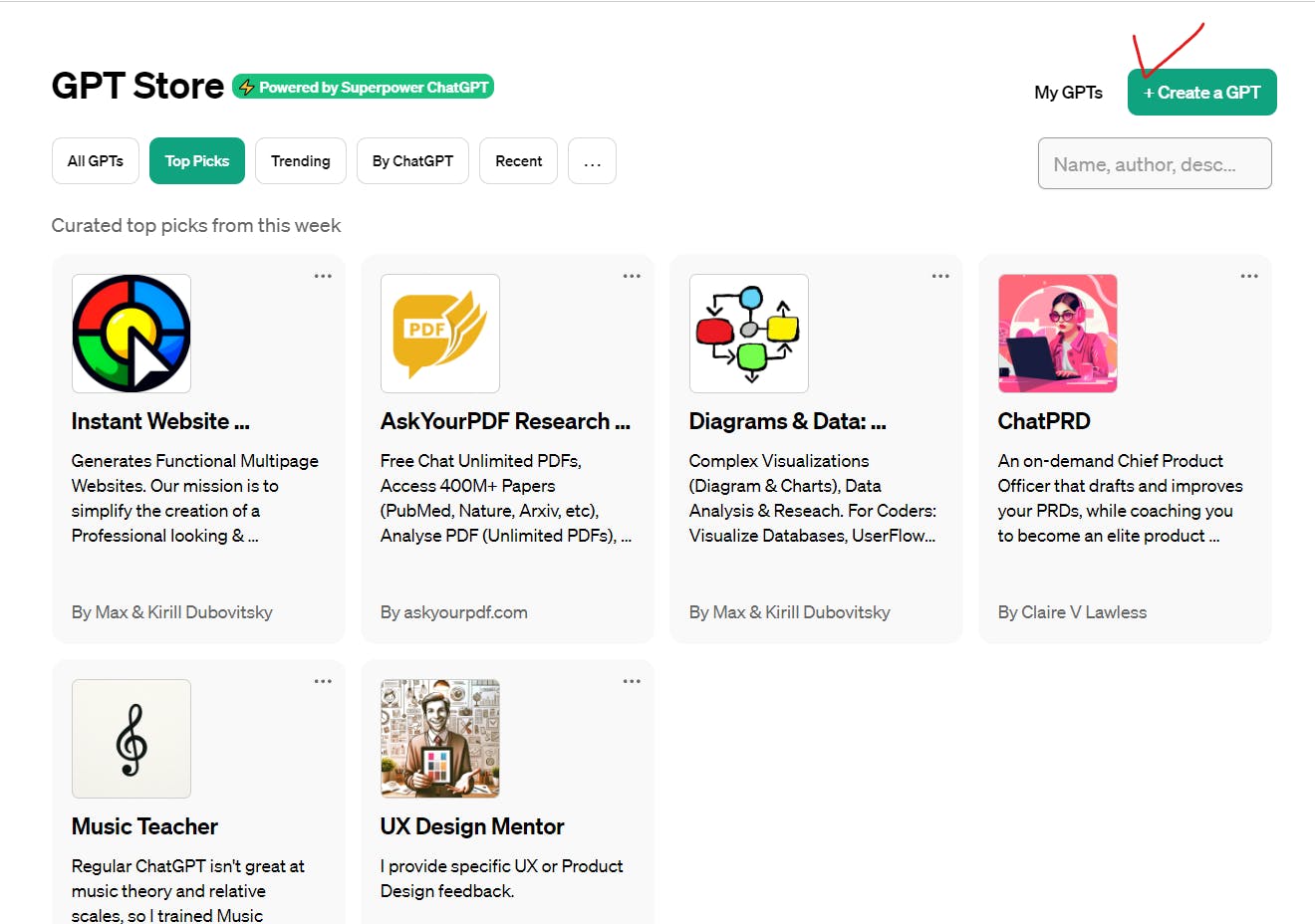This screenshot has height=924, width=1315.
Task: Open the Diagrams & Data title
Action: point(787,421)
